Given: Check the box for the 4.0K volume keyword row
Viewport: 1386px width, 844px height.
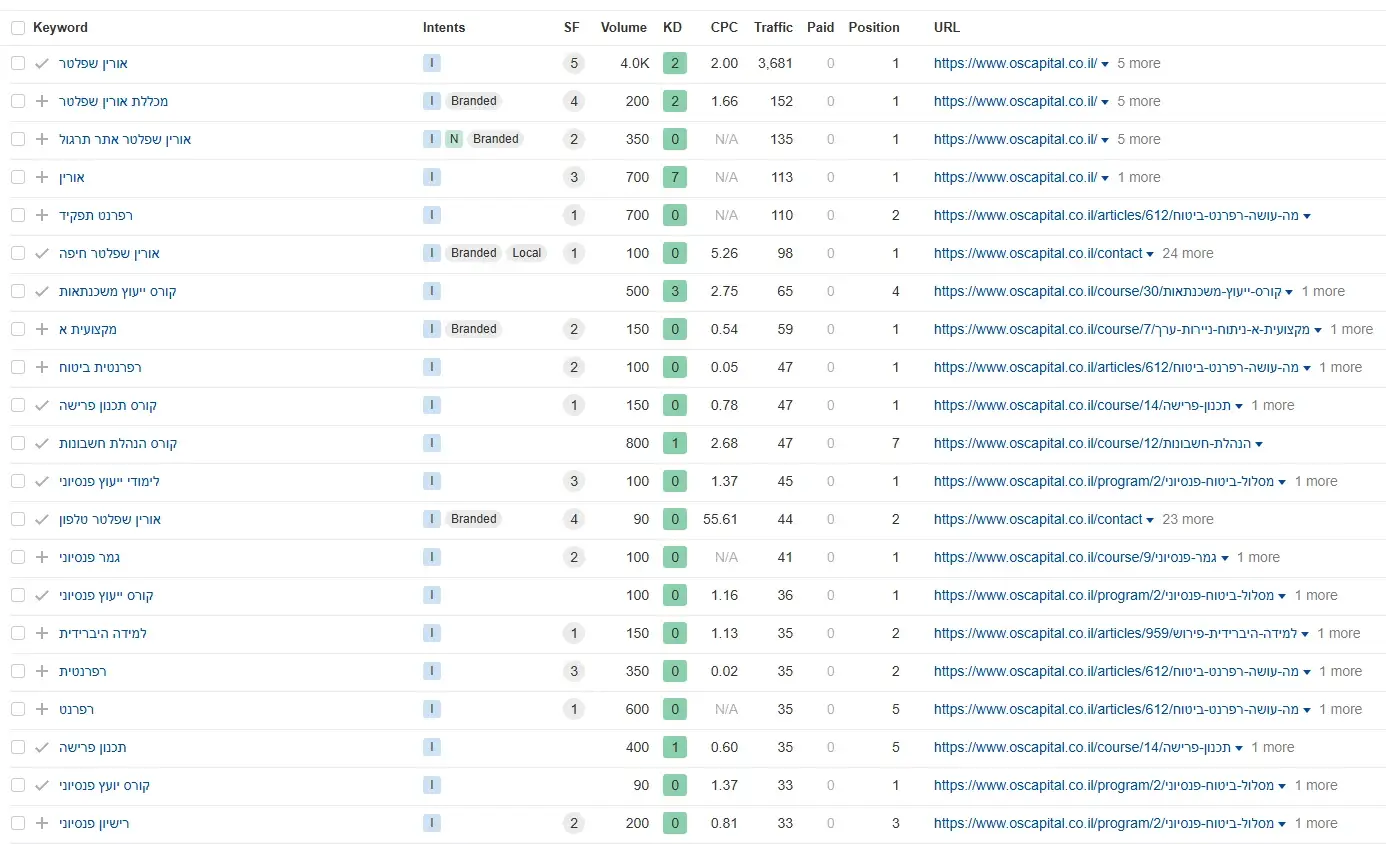Looking at the screenshot, I should pyautogui.click(x=18, y=63).
